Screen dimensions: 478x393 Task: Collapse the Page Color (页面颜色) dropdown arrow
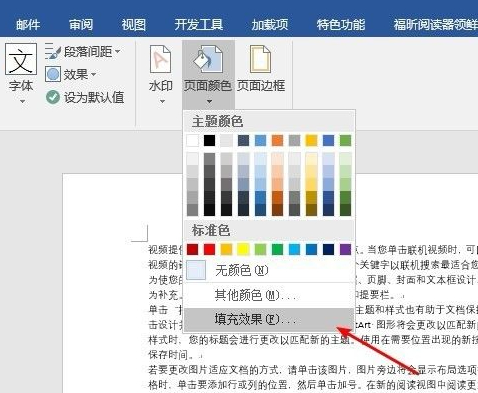(x=209, y=101)
